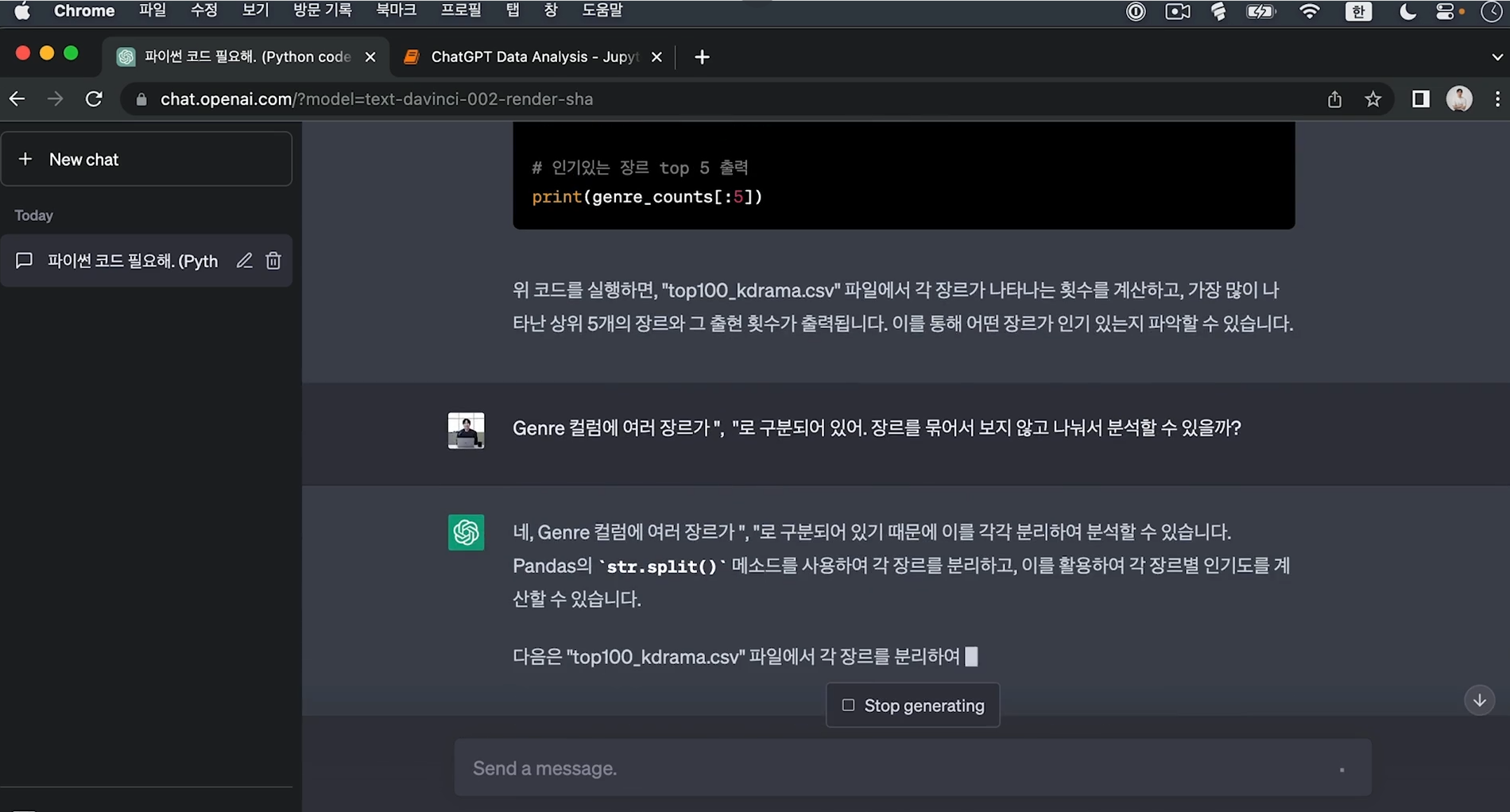Bookmark this page with star
This screenshot has width=1510, height=812.
[1373, 99]
